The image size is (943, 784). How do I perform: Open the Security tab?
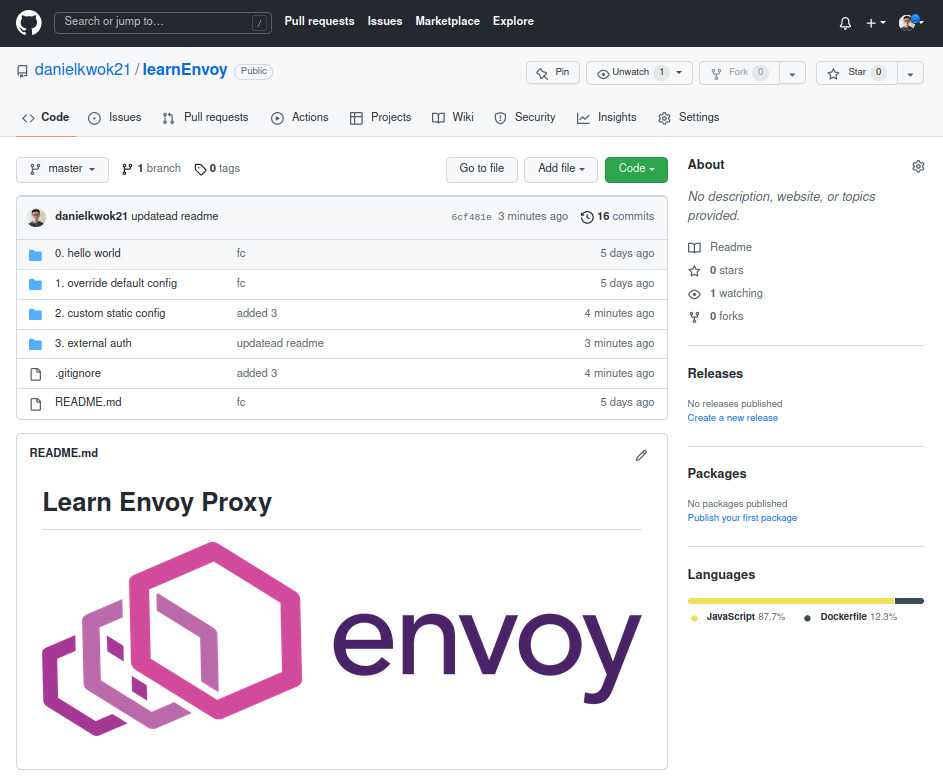click(524, 117)
